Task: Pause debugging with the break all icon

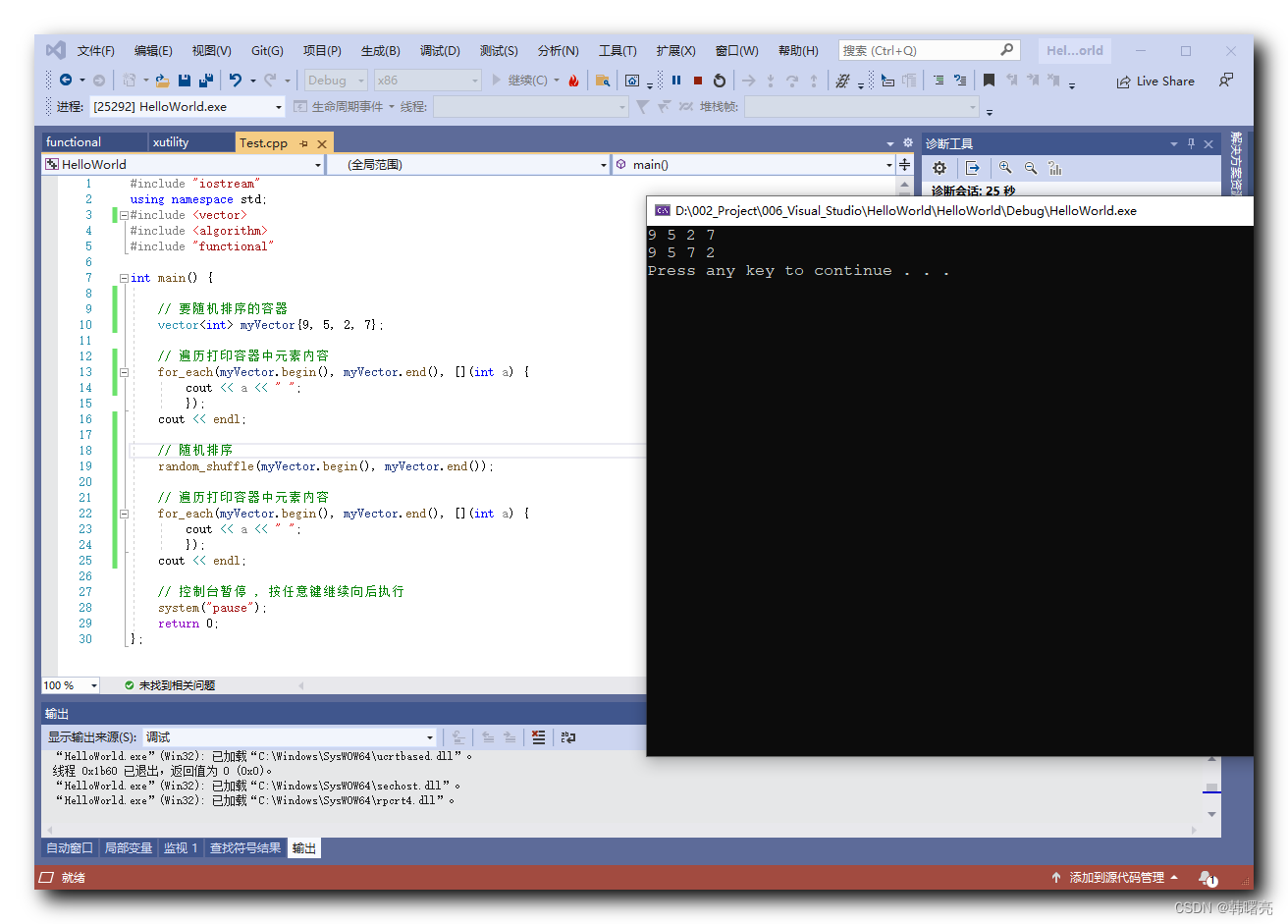Action: point(676,81)
